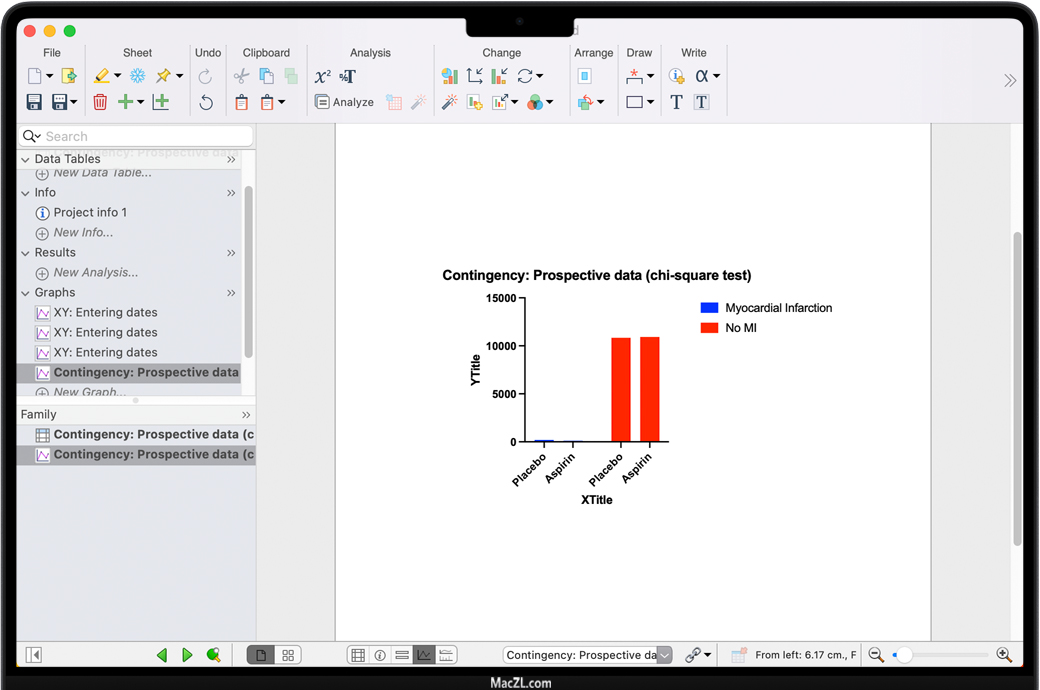The width and height of the screenshot is (1040, 690).
Task: Expand the Greek alpha symbol dropdown
Action: point(716,76)
